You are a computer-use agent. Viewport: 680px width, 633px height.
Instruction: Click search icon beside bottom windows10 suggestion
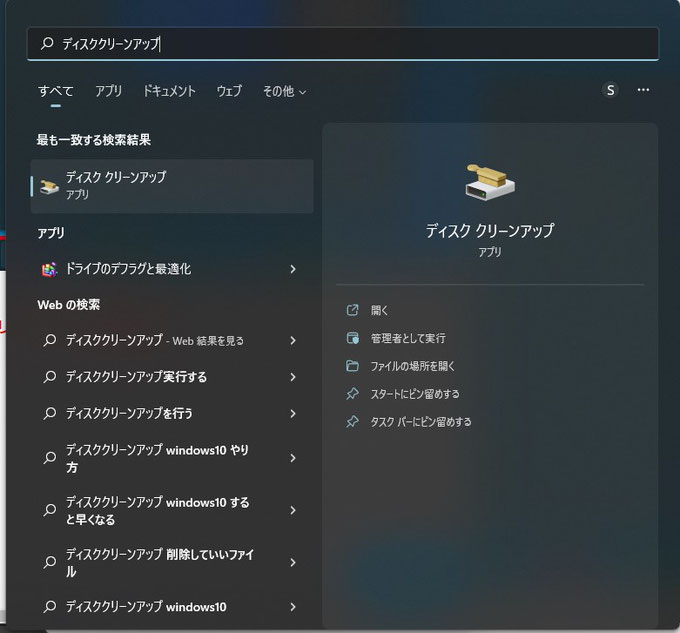(x=50, y=607)
